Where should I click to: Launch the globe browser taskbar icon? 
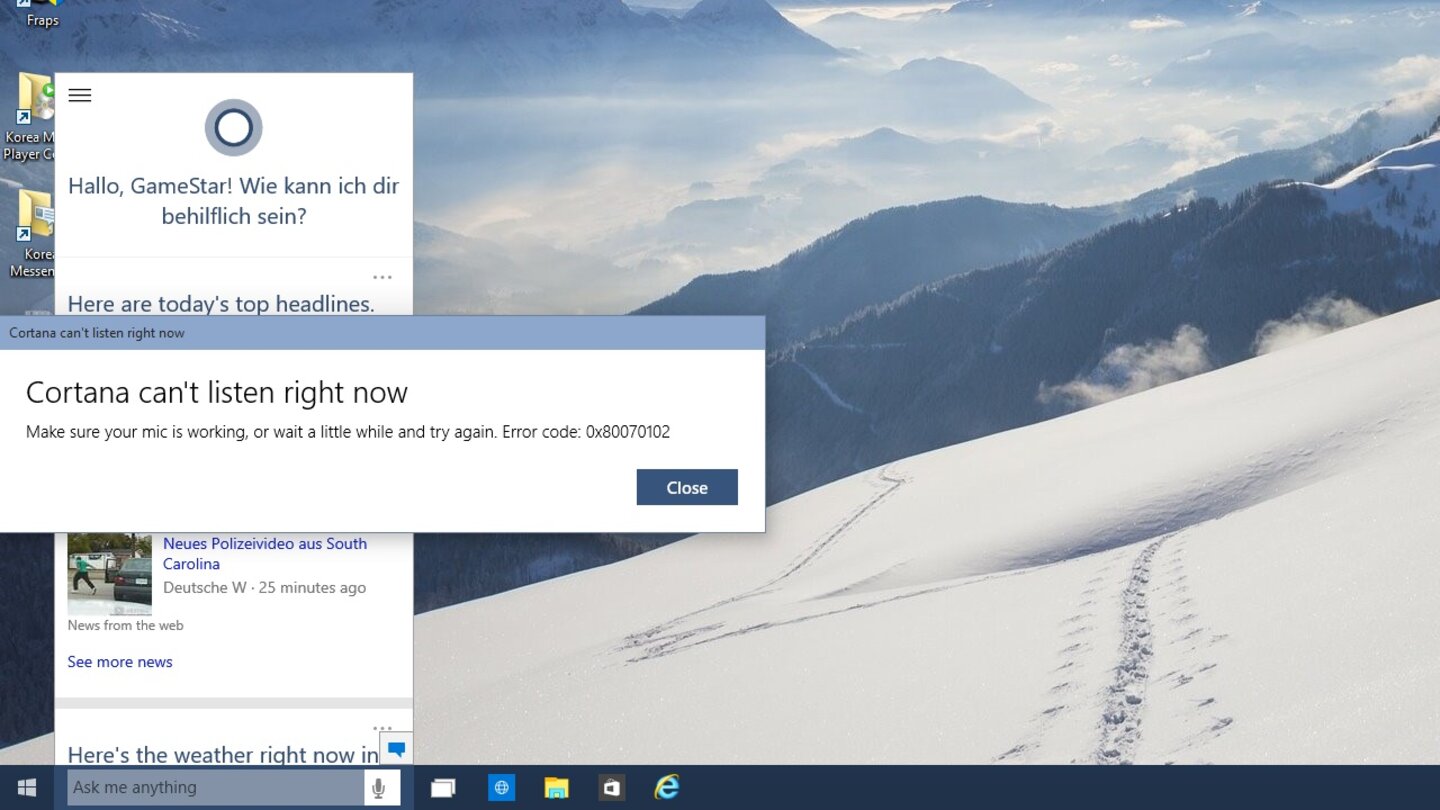pyautogui.click(x=501, y=788)
